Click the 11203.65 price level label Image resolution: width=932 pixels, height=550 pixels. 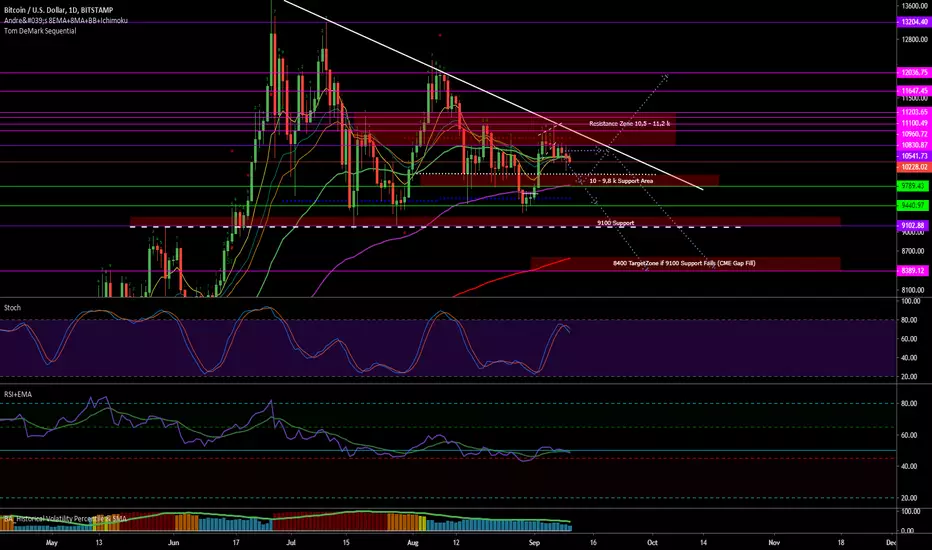click(914, 112)
